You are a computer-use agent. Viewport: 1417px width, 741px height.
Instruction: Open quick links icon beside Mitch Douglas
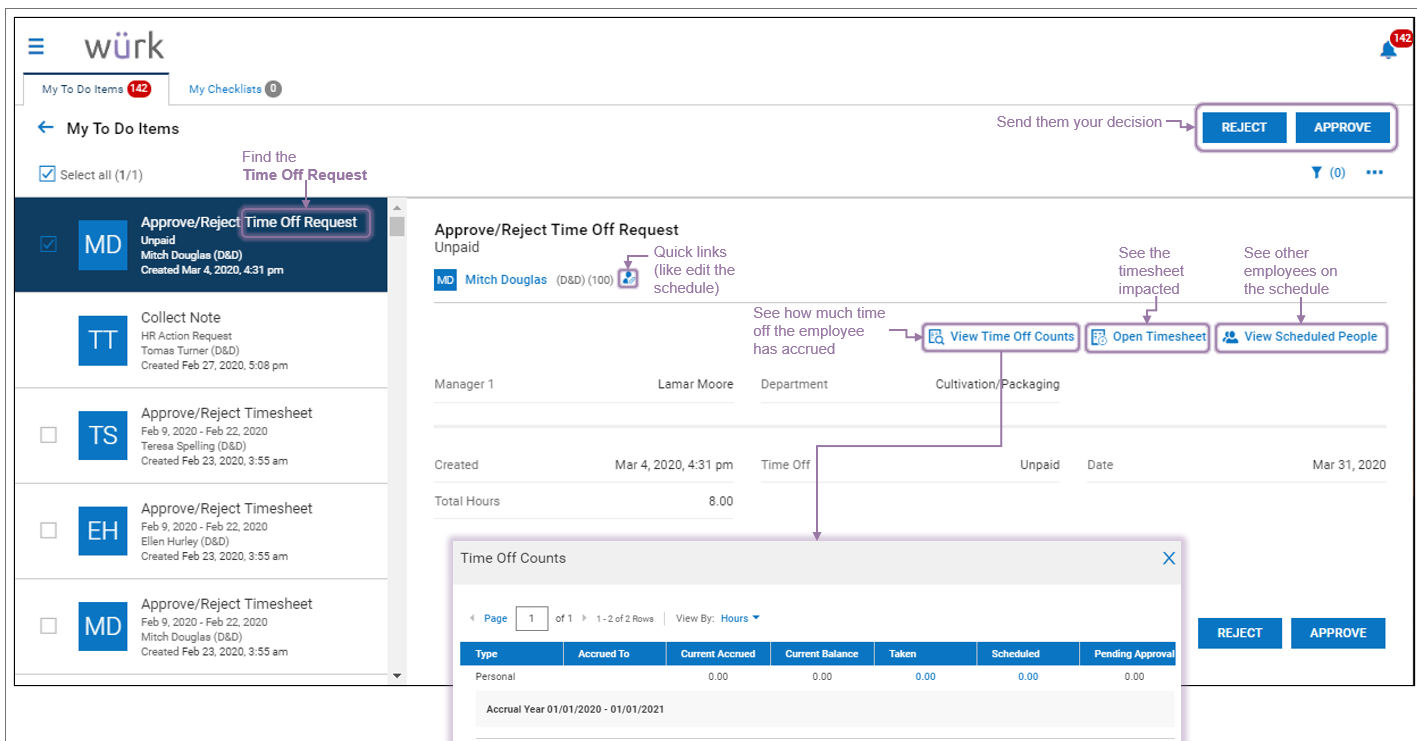[628, 279]
